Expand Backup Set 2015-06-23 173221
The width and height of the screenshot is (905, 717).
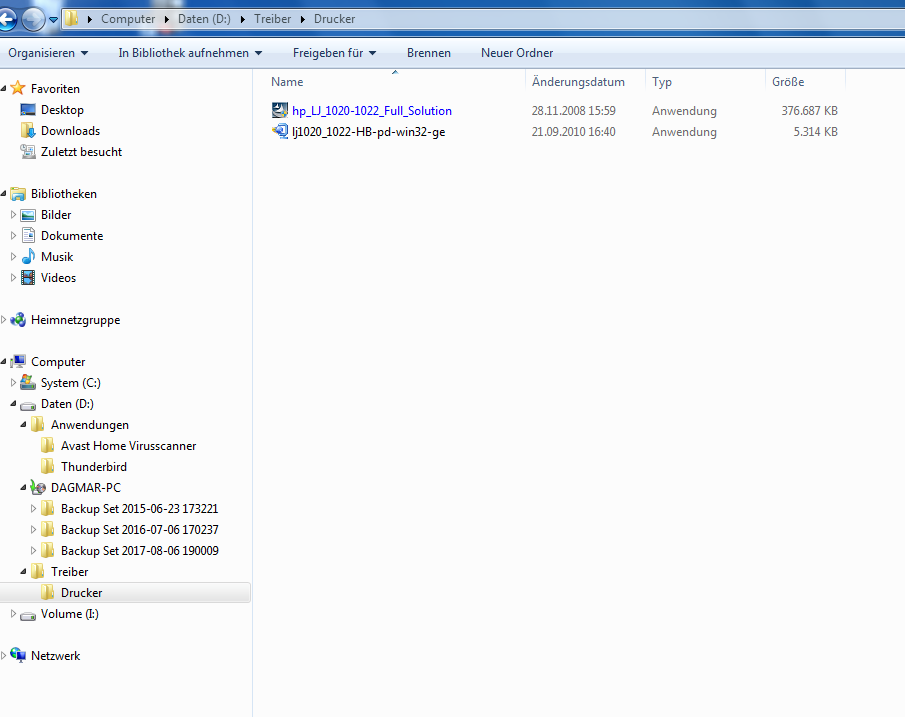pos(33,509)
